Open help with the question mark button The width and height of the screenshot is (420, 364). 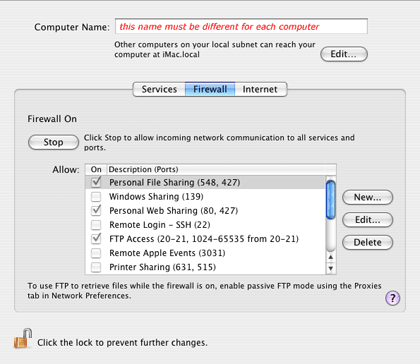pyautogui.click(x=393, y=298)
